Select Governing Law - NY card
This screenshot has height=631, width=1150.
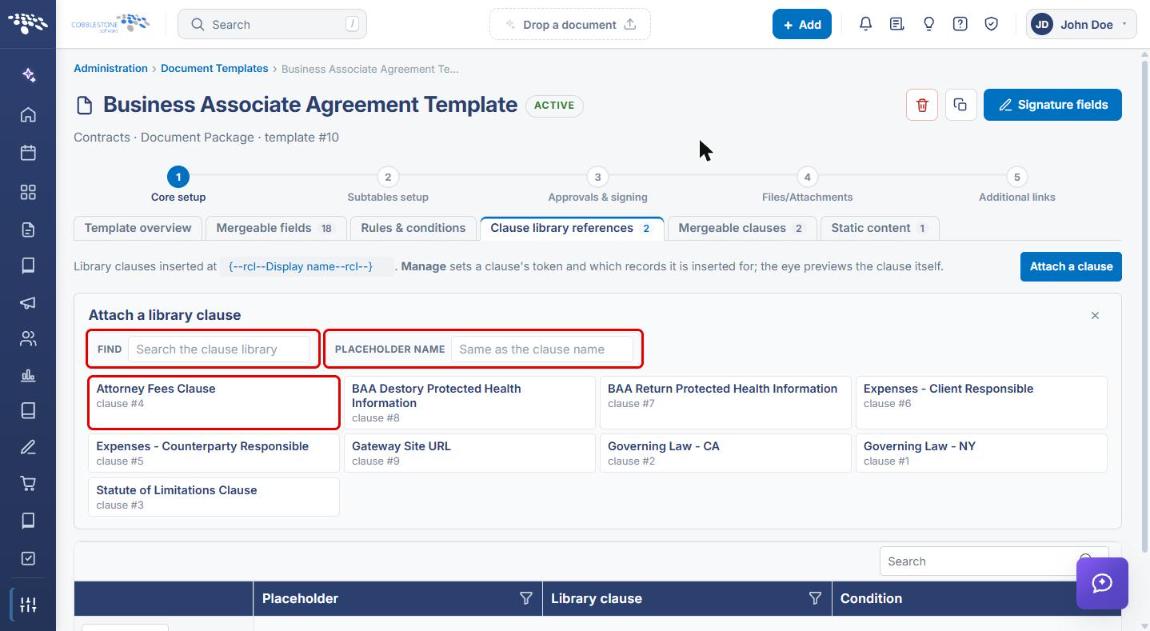981,453
